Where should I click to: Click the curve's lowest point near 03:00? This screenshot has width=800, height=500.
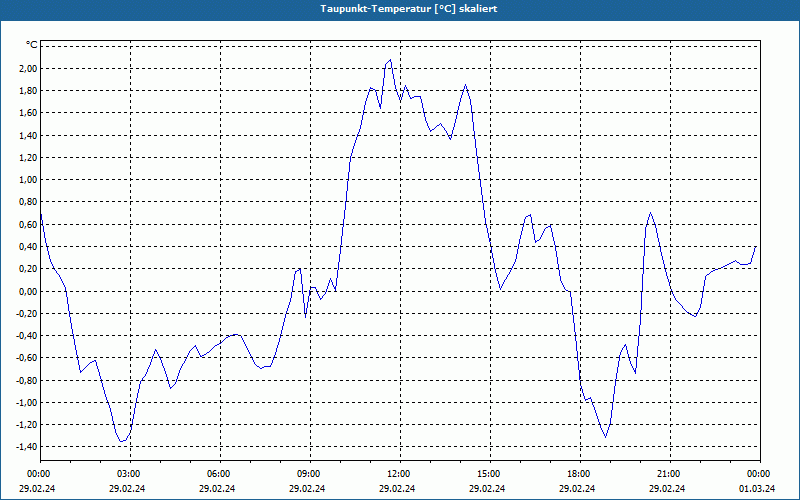point(121,441)
